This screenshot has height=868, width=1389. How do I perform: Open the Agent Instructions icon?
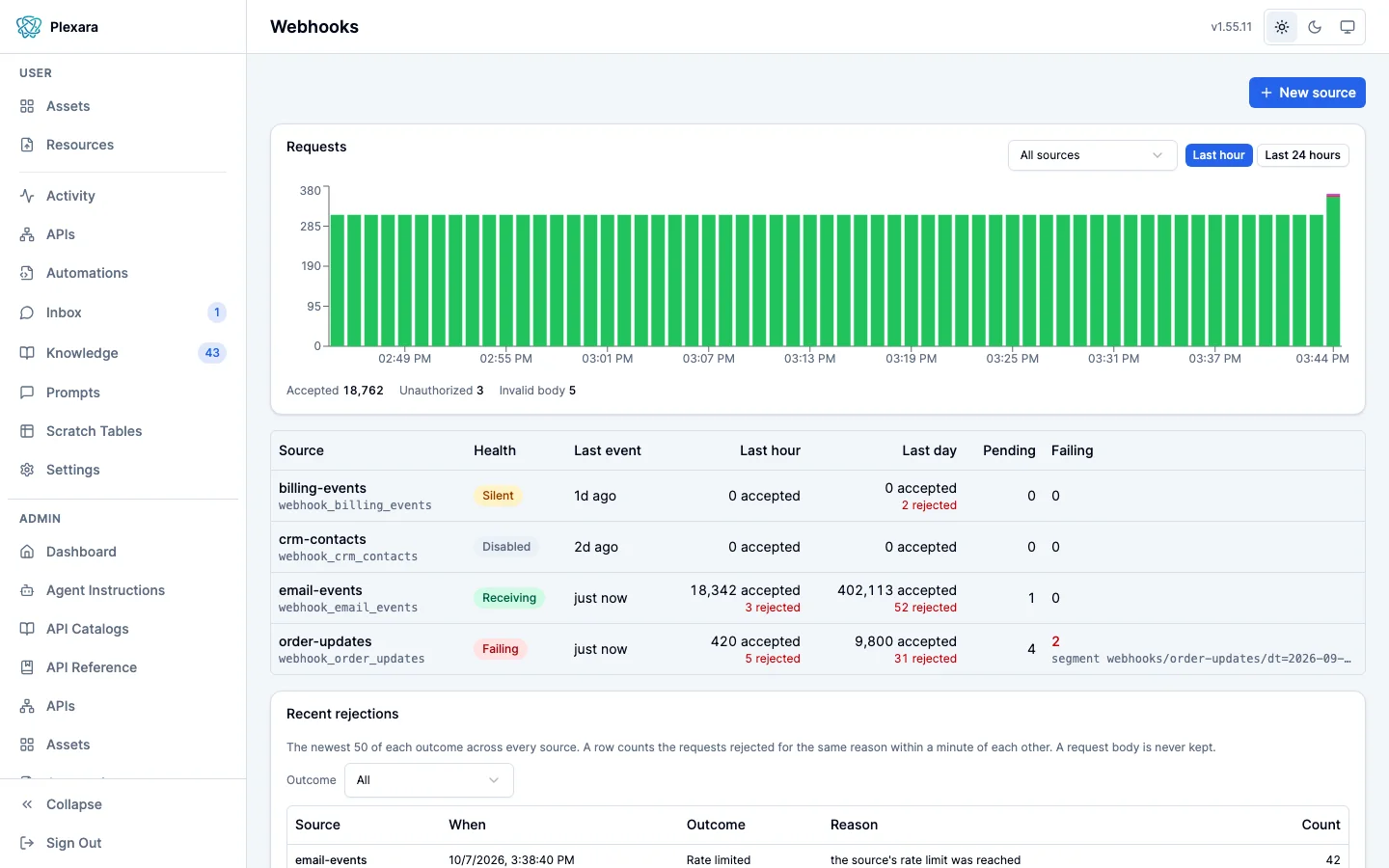[27, 590]
